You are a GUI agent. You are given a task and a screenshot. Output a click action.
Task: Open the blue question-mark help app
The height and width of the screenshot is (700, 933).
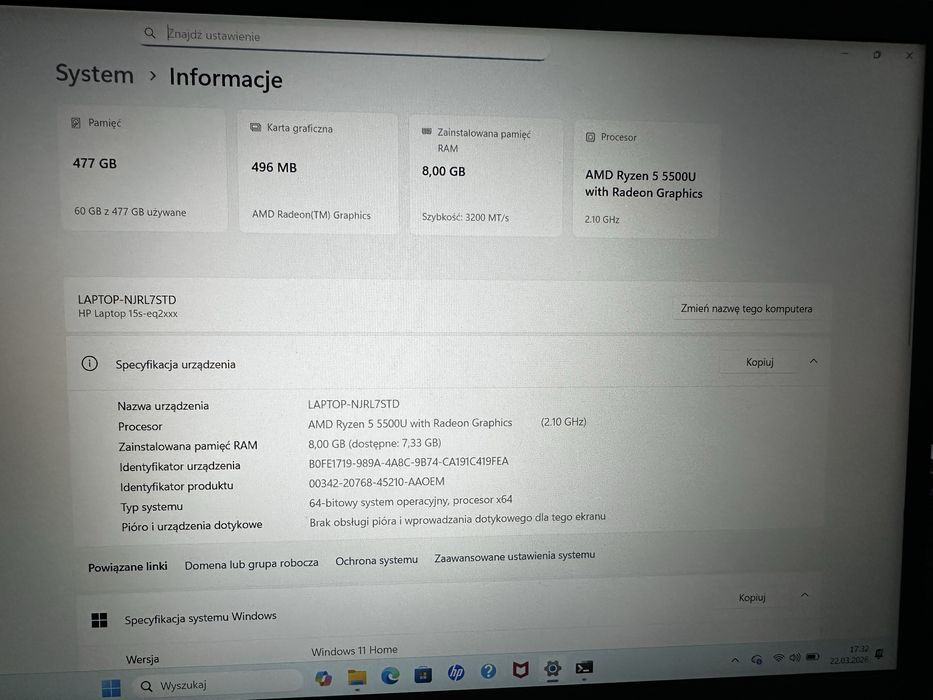tap(489, 671)
